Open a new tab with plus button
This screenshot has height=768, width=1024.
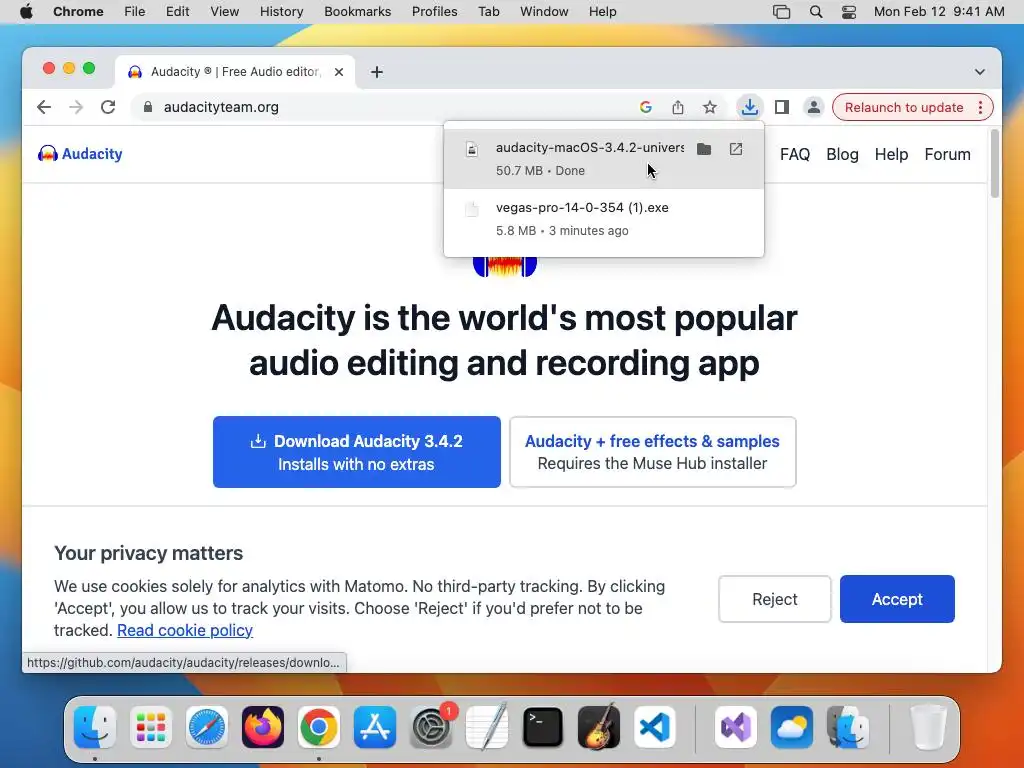[x=377, y=72]
